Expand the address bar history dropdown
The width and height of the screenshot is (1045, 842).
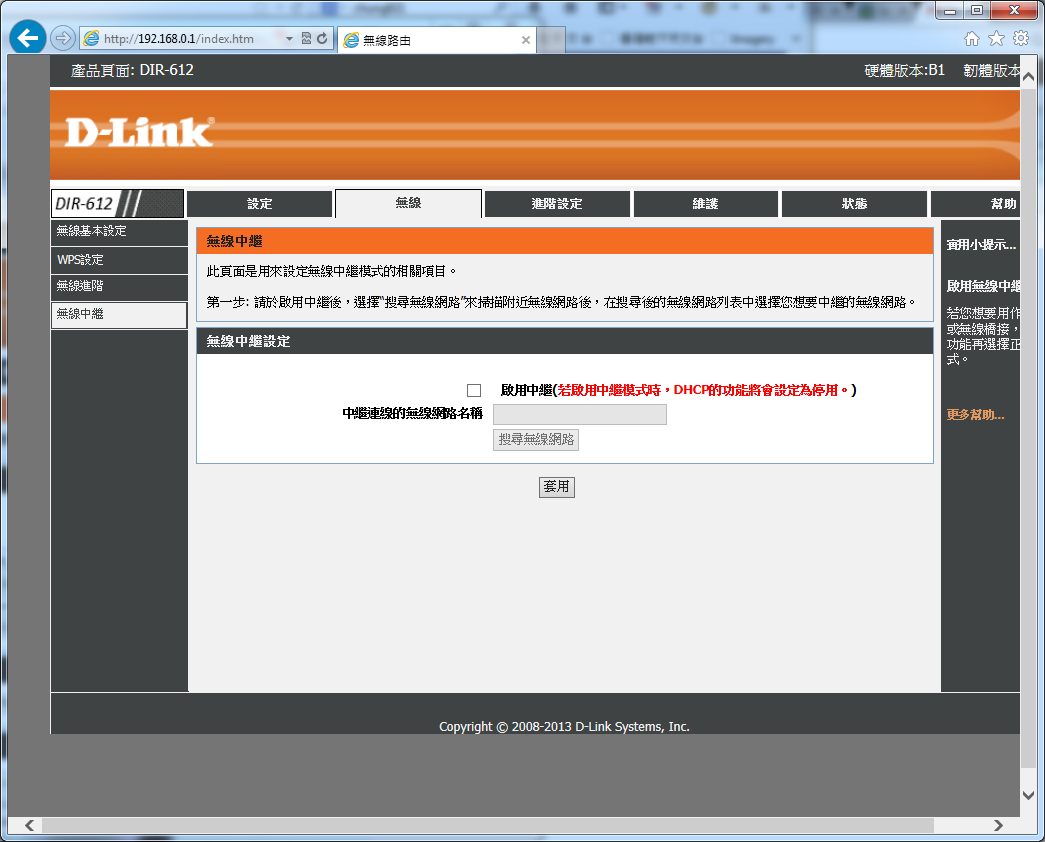click(x=290, y=39)
